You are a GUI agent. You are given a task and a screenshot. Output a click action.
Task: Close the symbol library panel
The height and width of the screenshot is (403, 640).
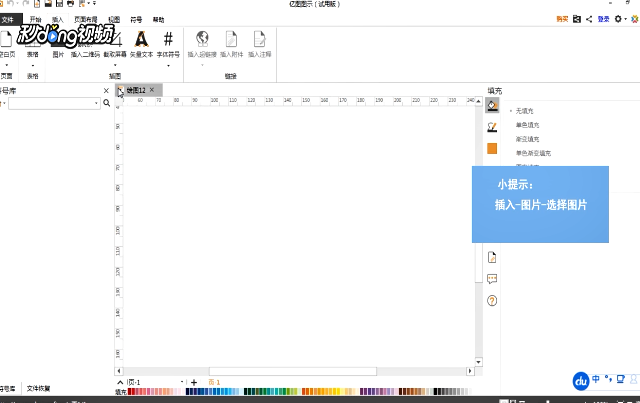pyautogui.click(x=106, y=91)
